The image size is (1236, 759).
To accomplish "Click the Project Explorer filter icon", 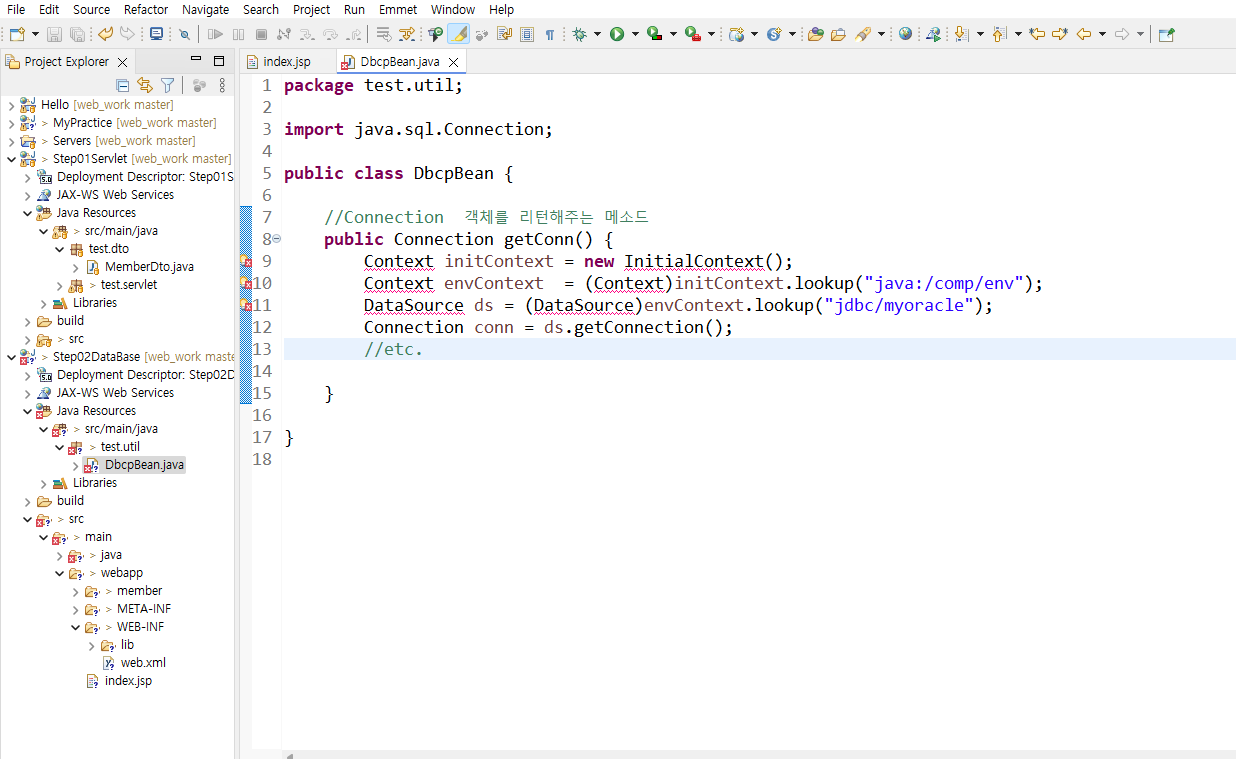I will [168, 86].
